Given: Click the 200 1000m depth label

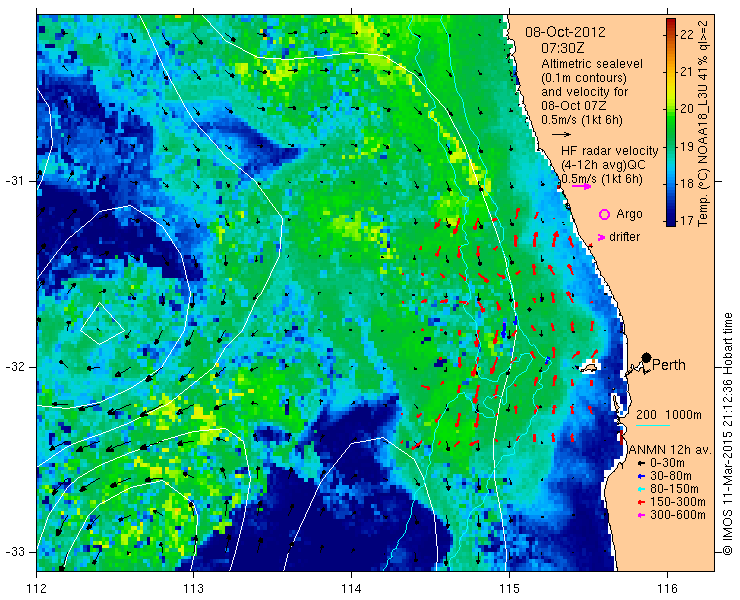Looking at the screenshot, I should click(x=669, y=415).
